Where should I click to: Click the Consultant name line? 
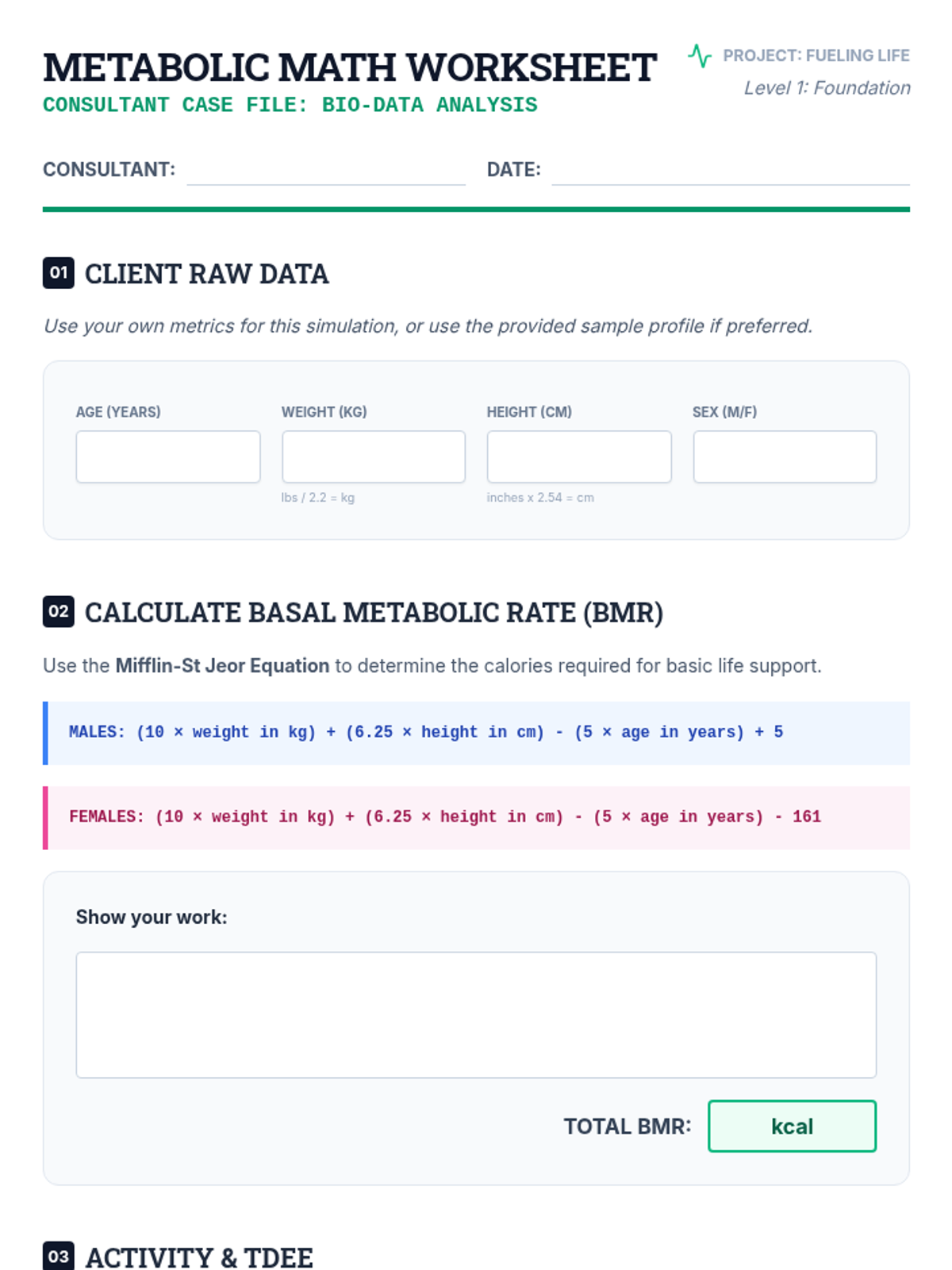(x=326, y=171)
